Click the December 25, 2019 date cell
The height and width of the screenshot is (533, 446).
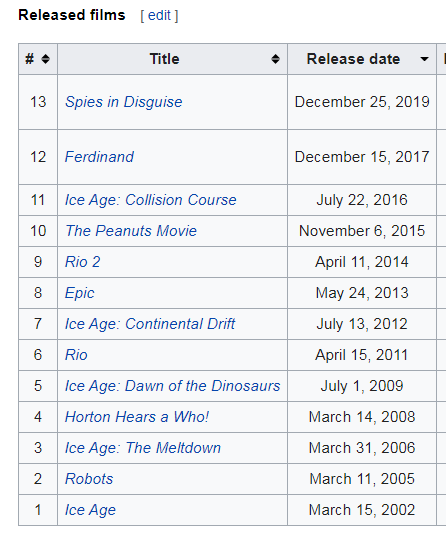pyautogui.click(x=362, y=102)
